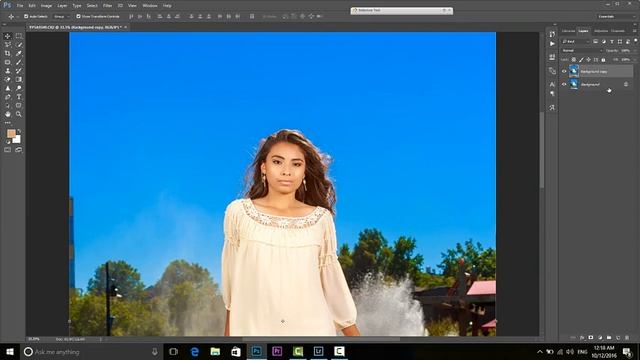Screen dimensions: 640x360
Task: Click Auto-Align Layers icon in options bar
Action: [252, 16]
